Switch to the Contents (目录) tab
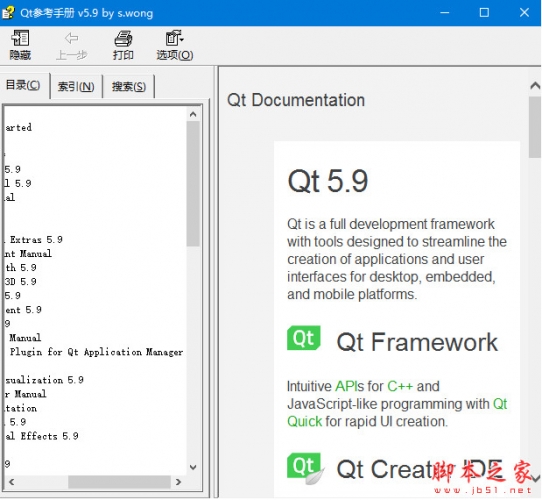The height and width of the screenshot is (500, 542). [23, 85]
